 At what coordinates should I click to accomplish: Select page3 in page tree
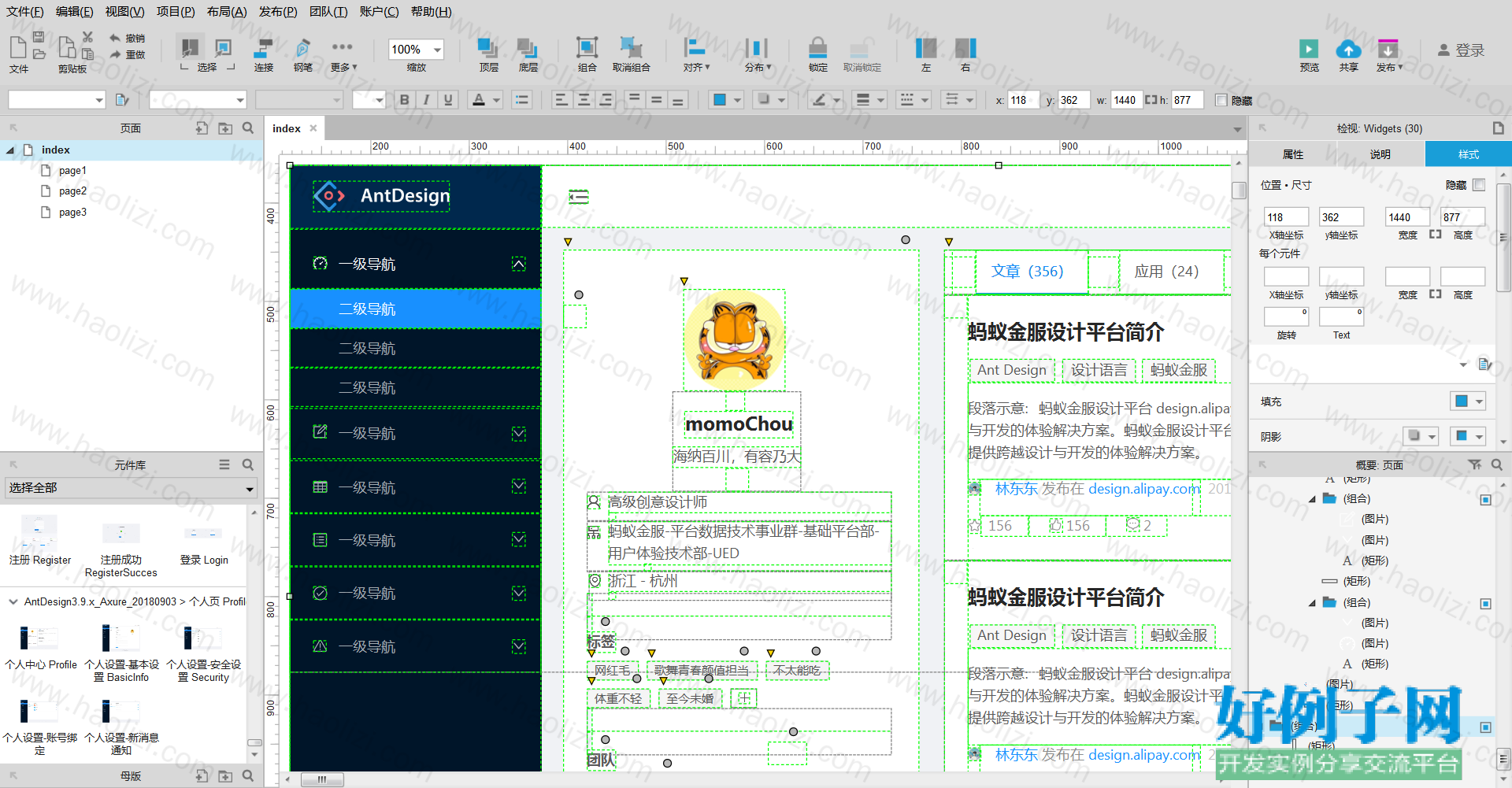[72, 213]
